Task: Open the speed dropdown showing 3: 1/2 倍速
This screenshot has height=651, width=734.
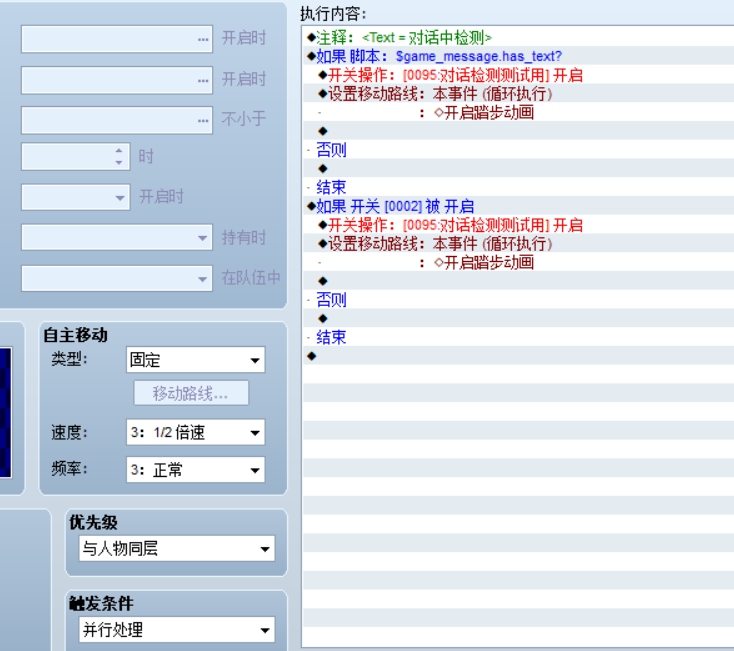Action: 196,432
